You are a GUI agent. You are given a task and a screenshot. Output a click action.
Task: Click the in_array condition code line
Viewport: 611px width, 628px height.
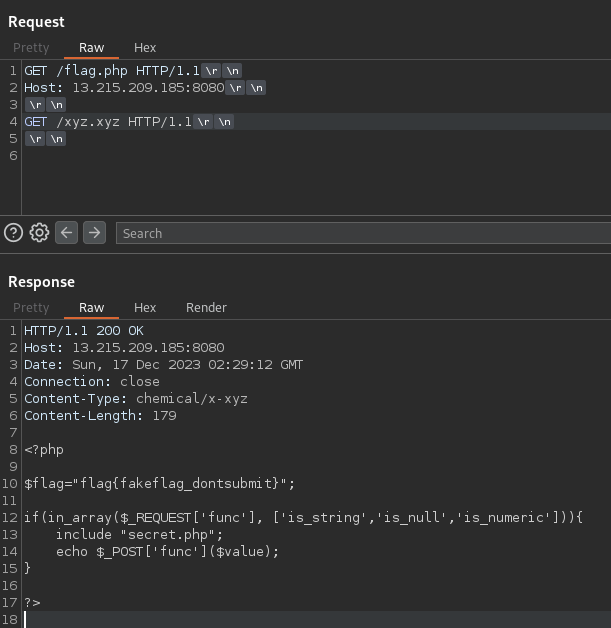tap(303, 517)
